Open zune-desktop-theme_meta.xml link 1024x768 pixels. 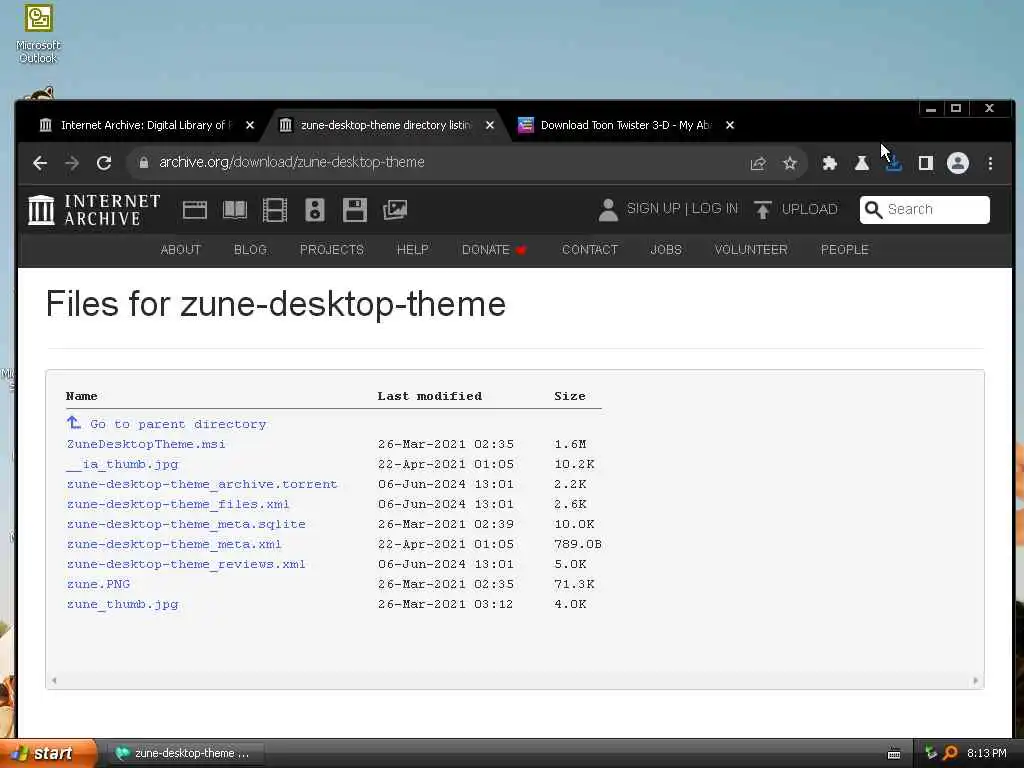point(174,544)
